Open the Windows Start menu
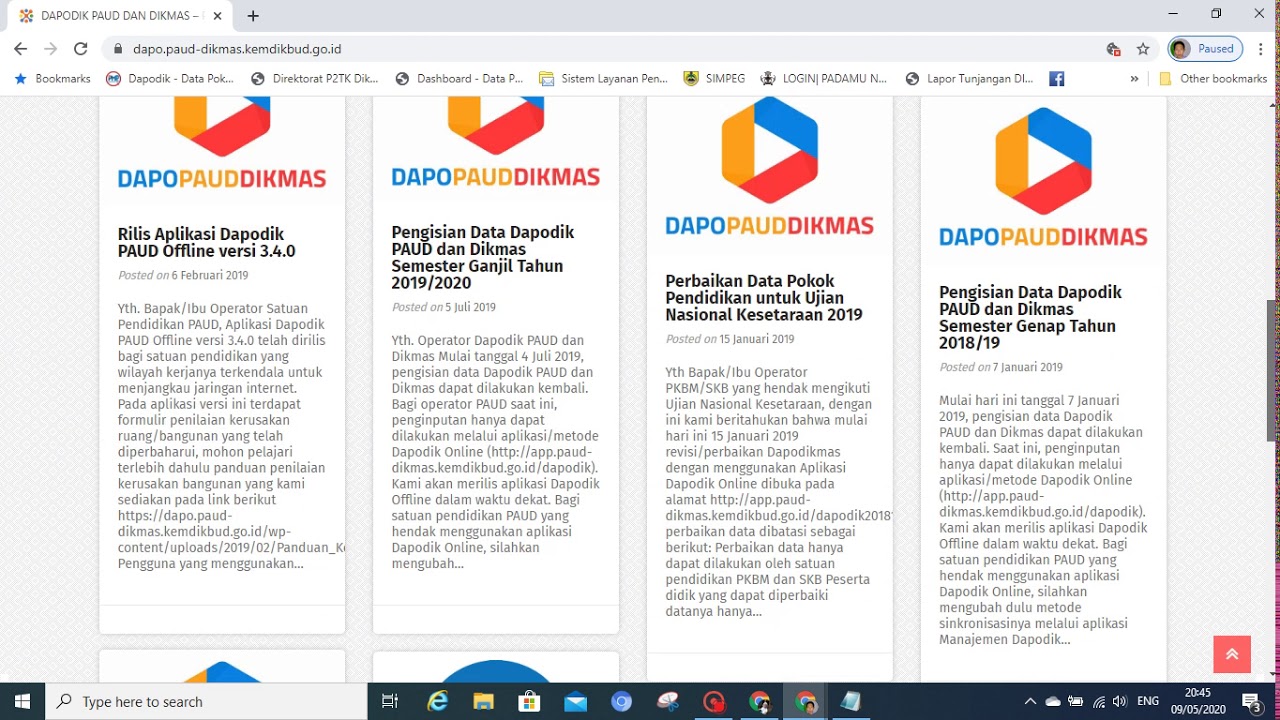Screen dimensions: 1280x720 point(22,701)
